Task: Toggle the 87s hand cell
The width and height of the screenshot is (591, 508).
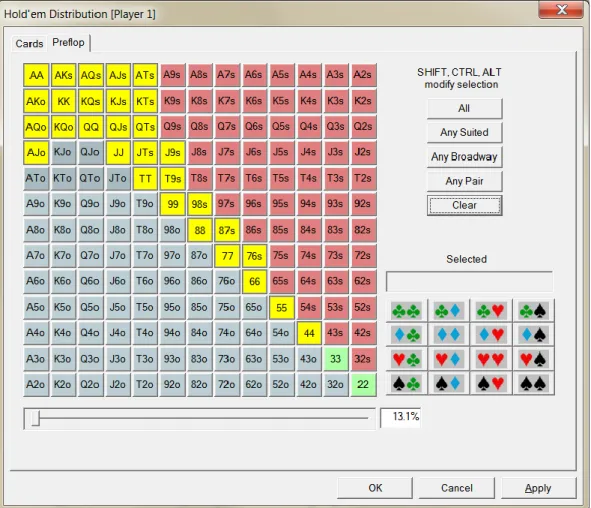Action: (227, 230)
